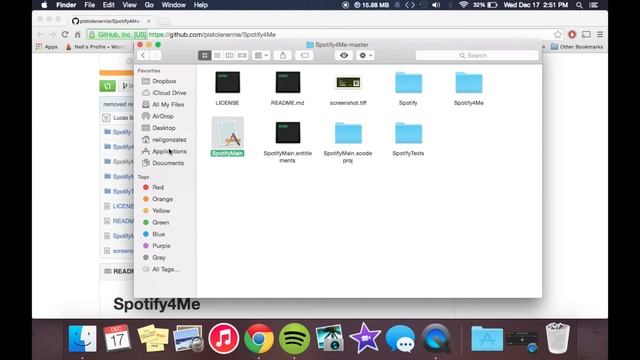640x360 pixels.
Task: Open neilgonzalez home folder in sidebar
Action: pyautogui.click(x=169, y=140)
